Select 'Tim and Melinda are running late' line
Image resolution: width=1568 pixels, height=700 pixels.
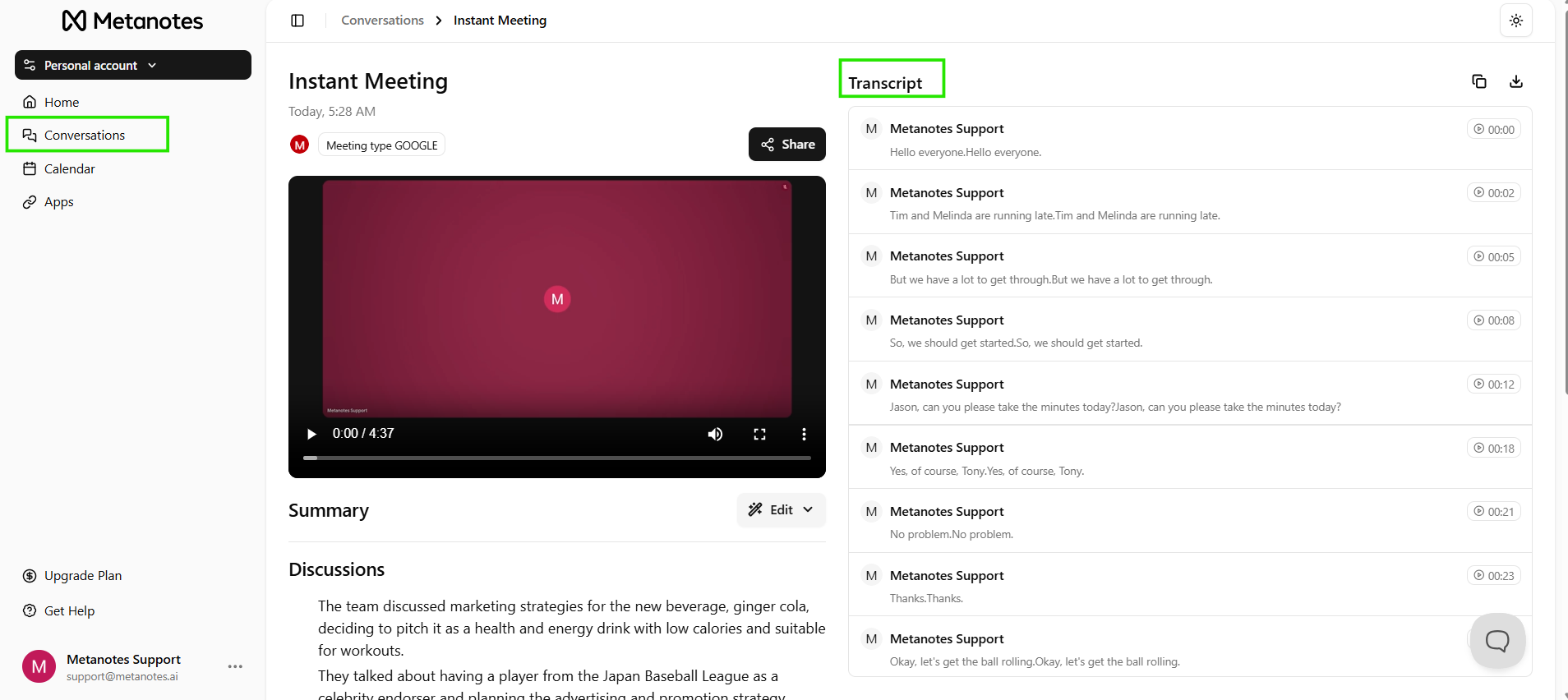[x=1055, y=216]
